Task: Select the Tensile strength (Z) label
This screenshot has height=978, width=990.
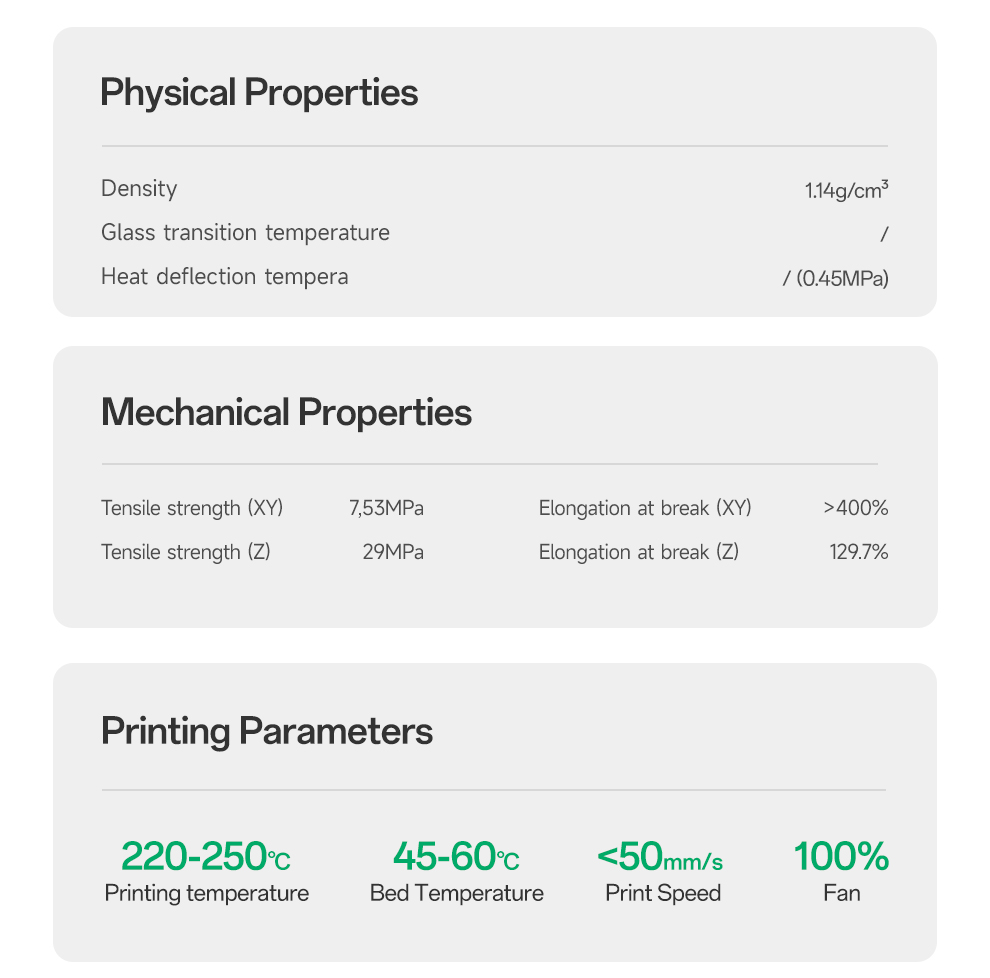Action: click(186, 552)
